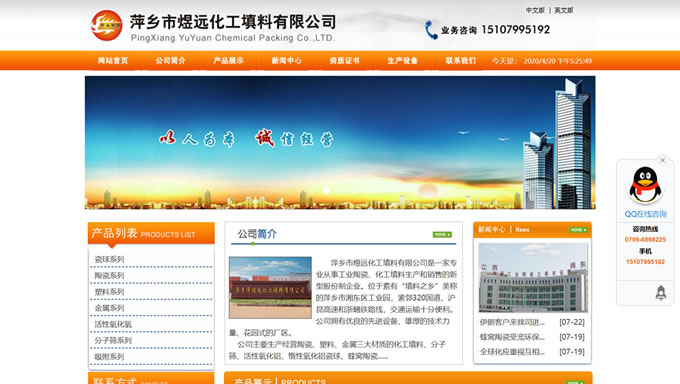
Task: Open news item 蜂窝陶瓷受克环保
Action: point(512,337)
